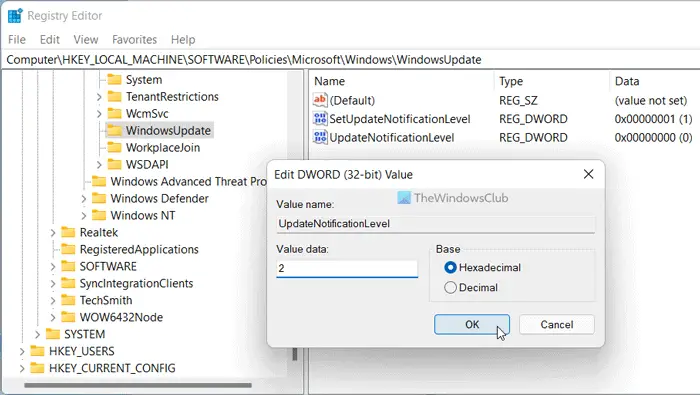Expand the HKEY_USERS hive
The height and width of the screenshot is (395, 700).
(x=22, y=351)
